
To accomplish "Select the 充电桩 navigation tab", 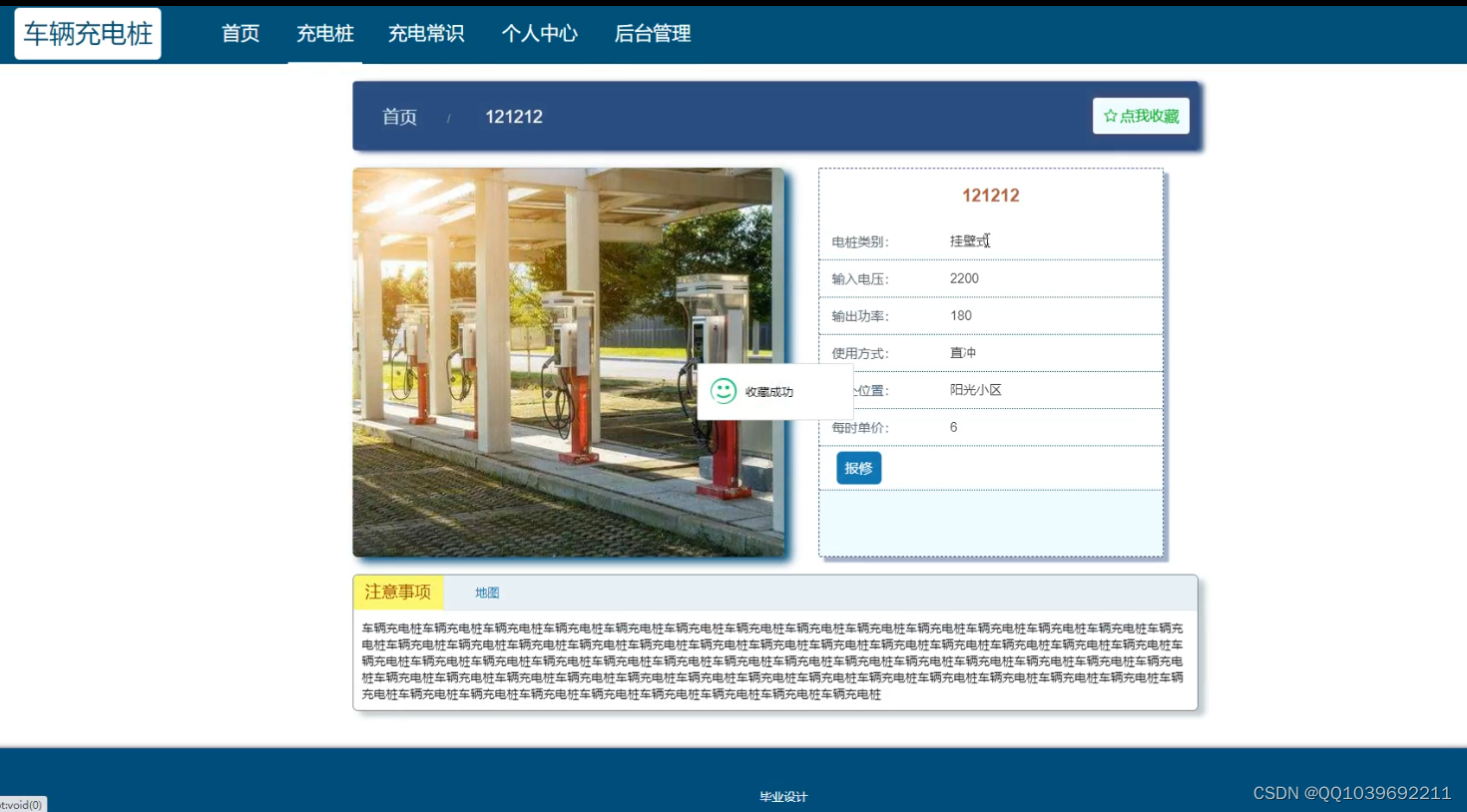I will 325,34.
